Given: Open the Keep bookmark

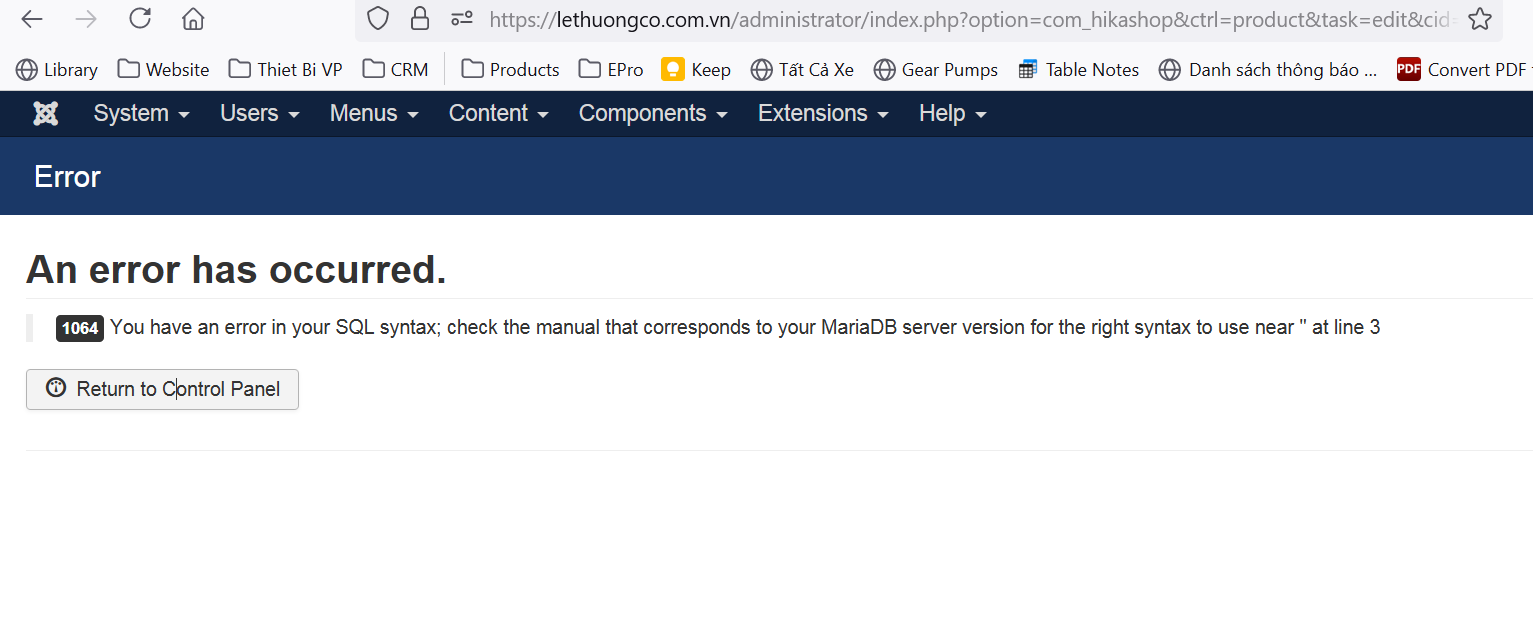Looking at the screenshot, I should [x=696, y=69].
